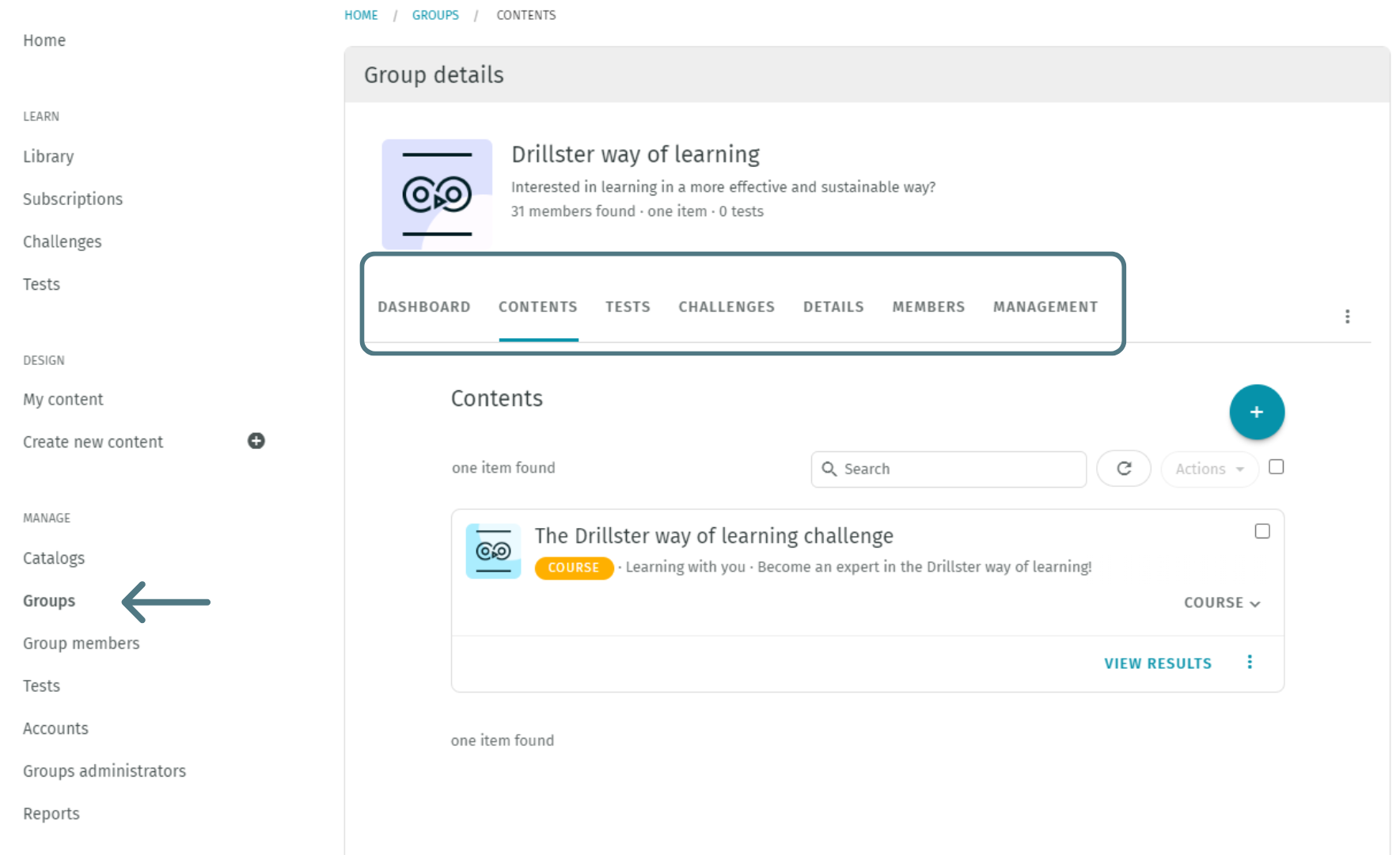Open the create new content plus icon
The height and width of the screenshot is (855, 1400).
pos(255,441)
